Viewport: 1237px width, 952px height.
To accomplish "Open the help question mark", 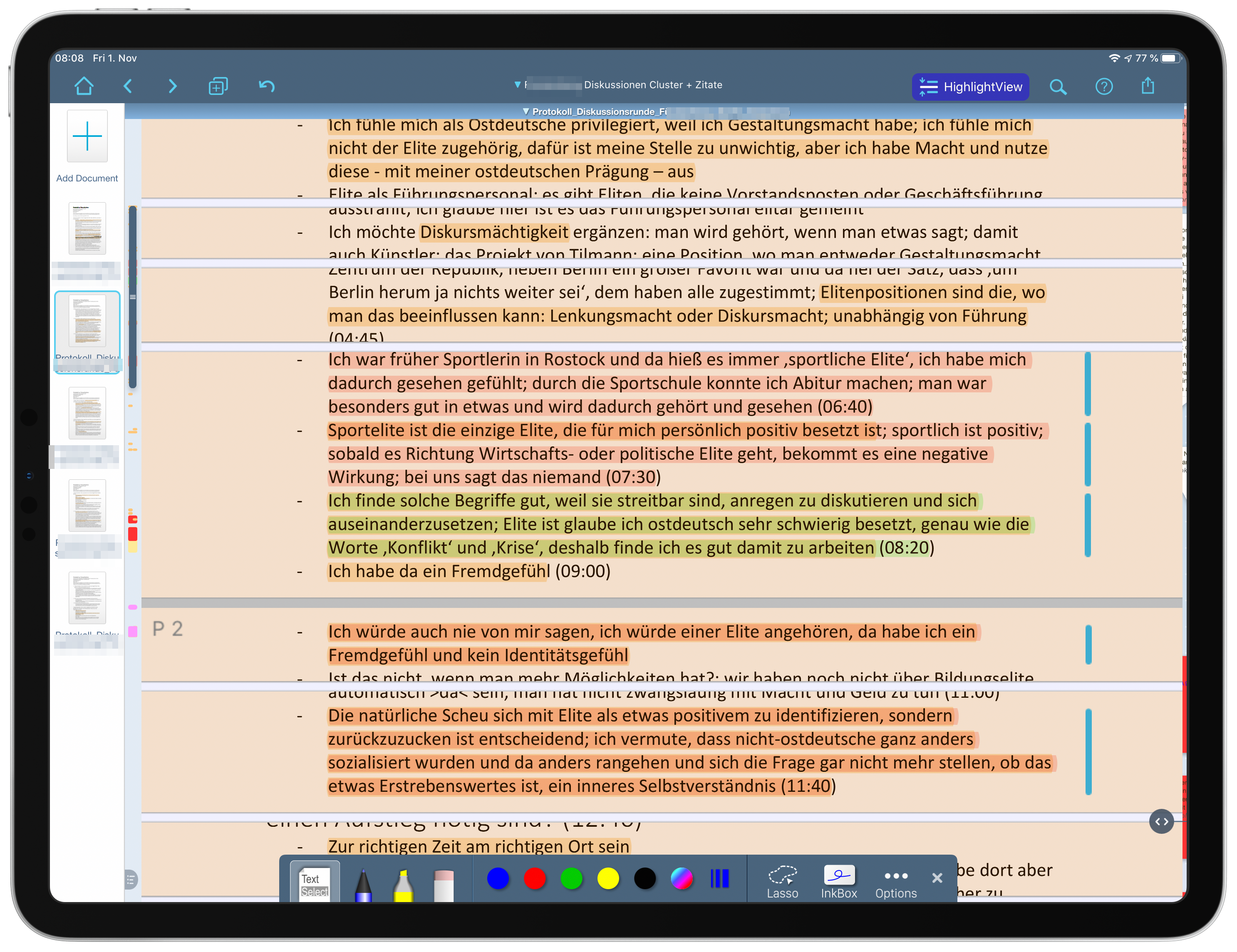I will coord(1104,87).
